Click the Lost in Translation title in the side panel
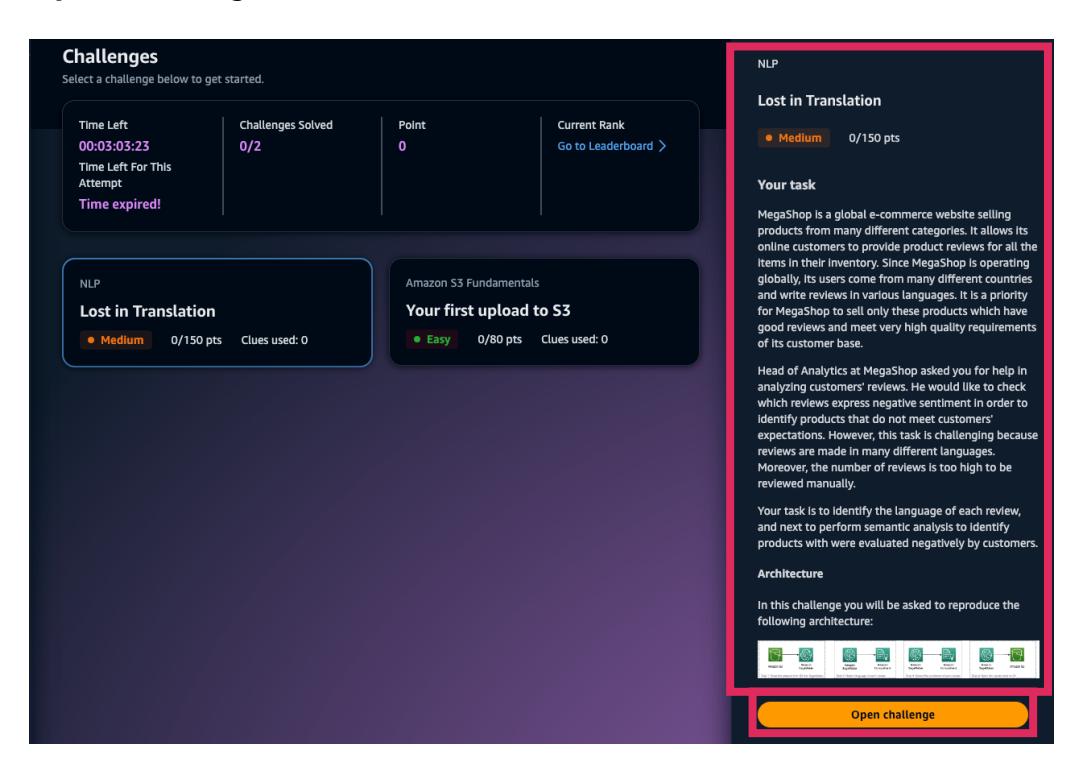The width and height of the screenshot is (1091, 779). coord(818,101)
